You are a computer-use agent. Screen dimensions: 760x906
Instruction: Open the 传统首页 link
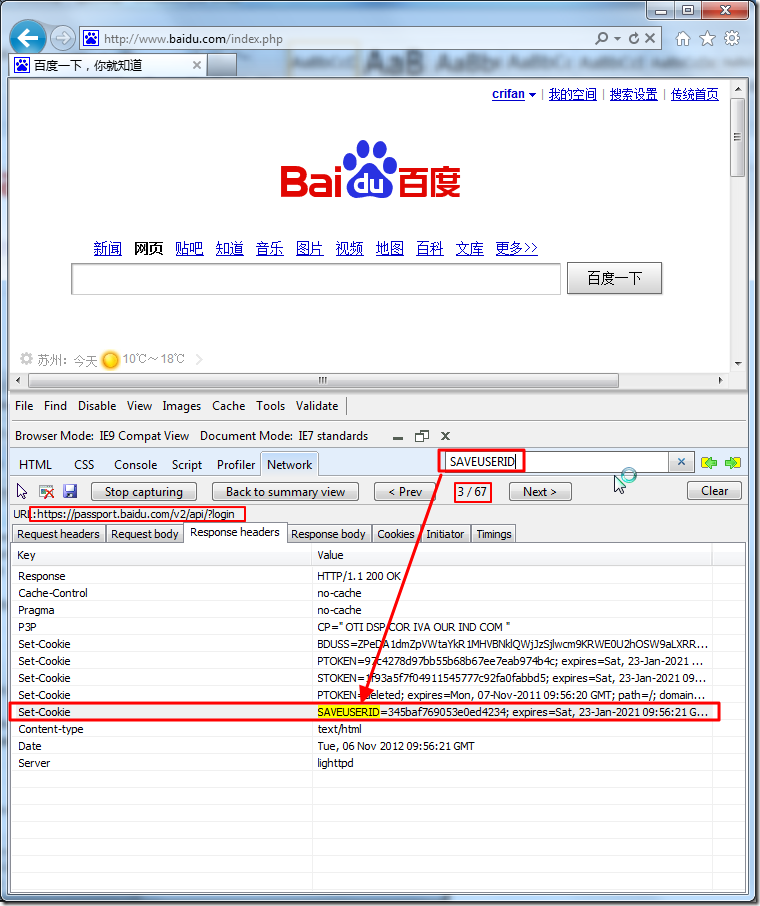click(695, 94)
